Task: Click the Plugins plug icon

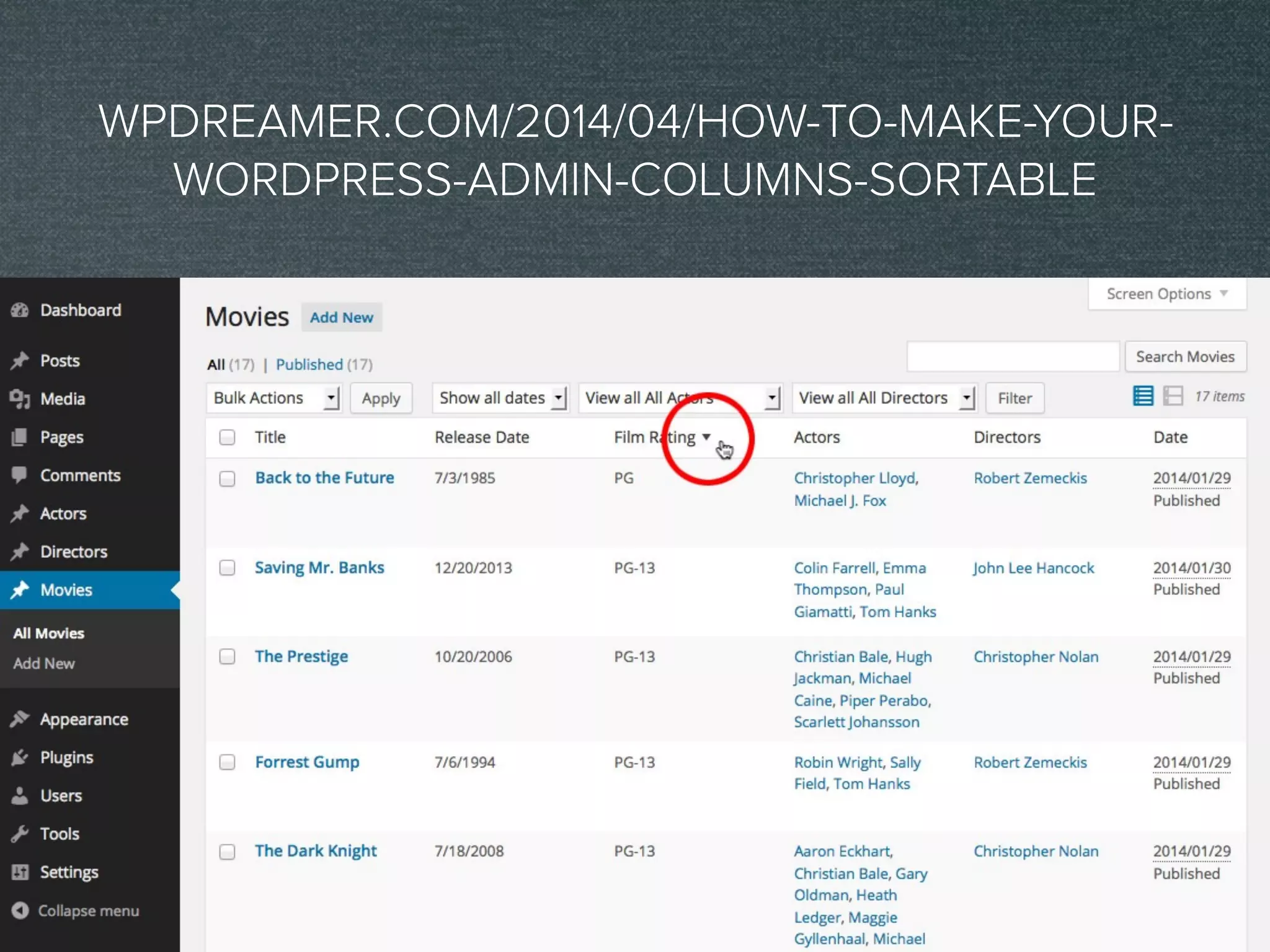Action: coord(20,757)
